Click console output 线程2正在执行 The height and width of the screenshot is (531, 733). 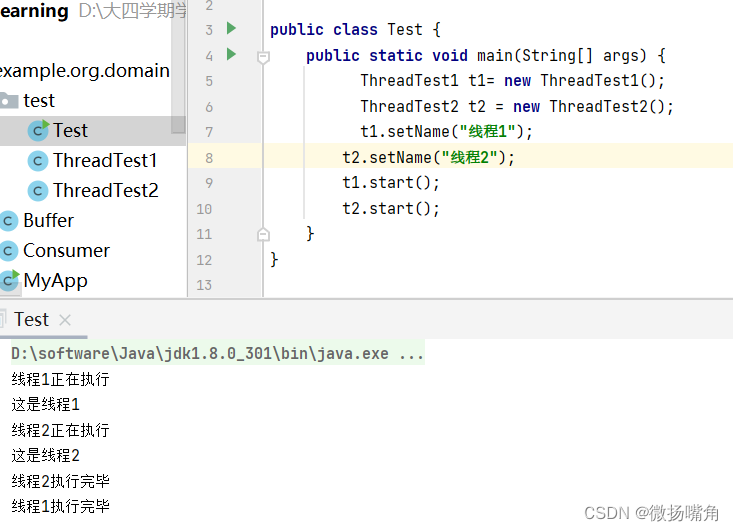pyautogui.click(x=60, y=430)
